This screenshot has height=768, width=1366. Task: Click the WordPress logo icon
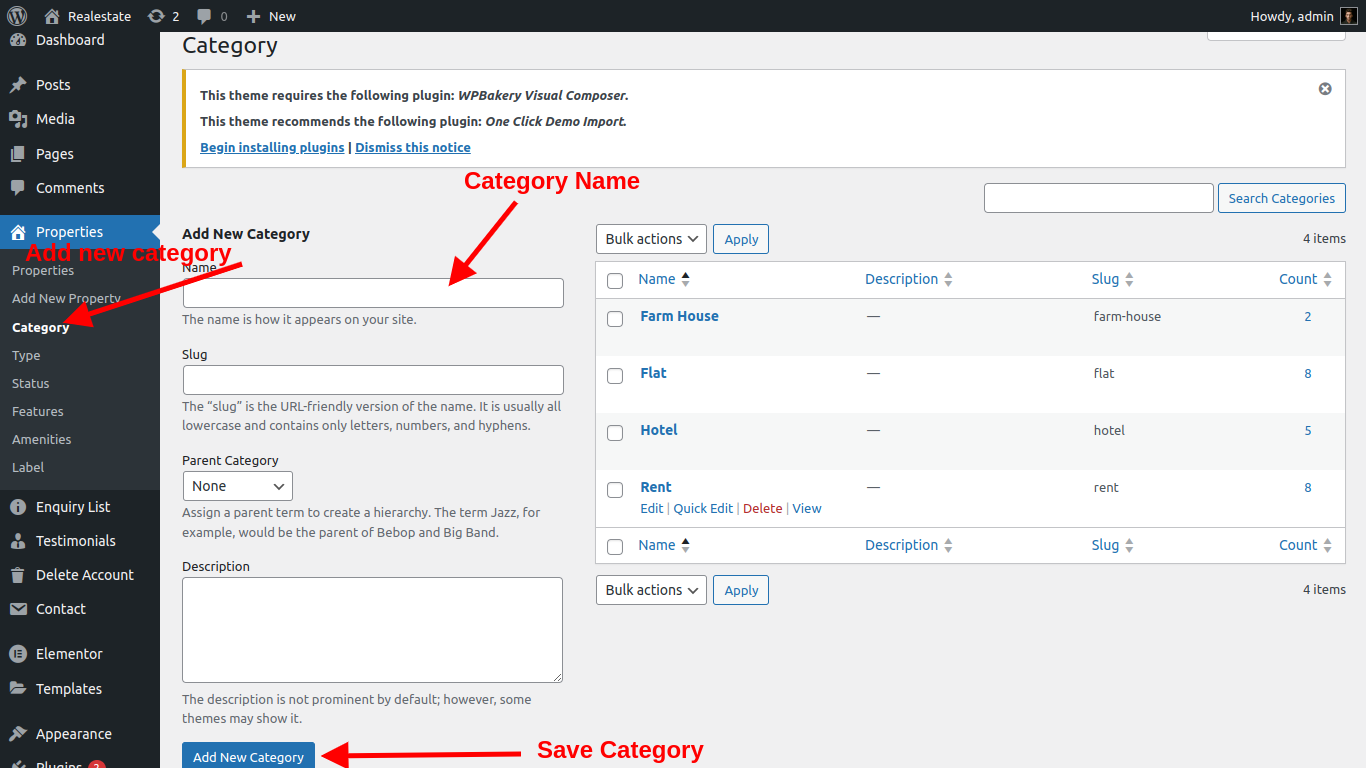(x=17, y=16)
